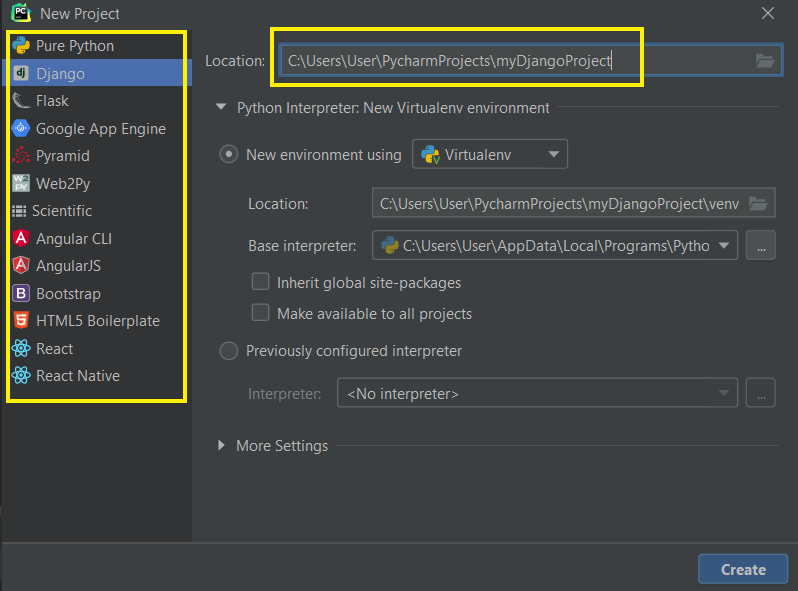Image resolution: width=798 pixels, height=591 pixels.
Task: Enable Inherit global site-packages checkbox
Action: click(x=261, y=282)
